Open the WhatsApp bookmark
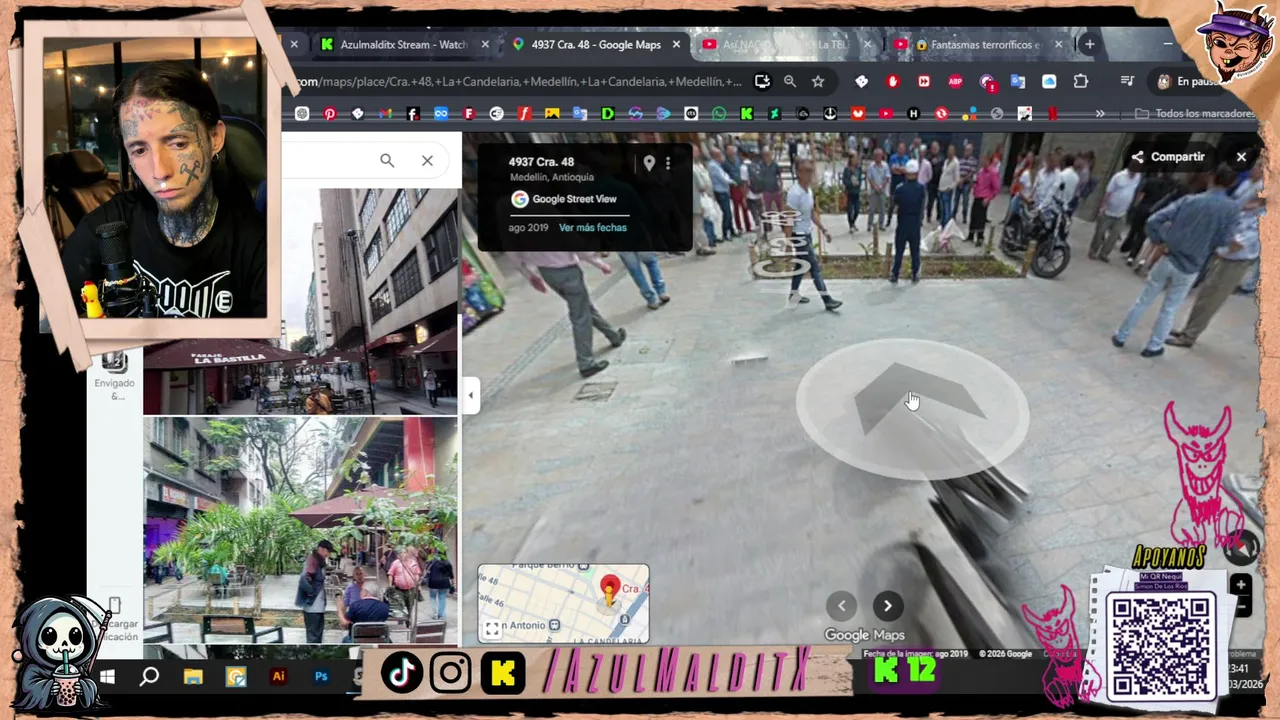This screenshot has height=720, width=1280. (x=718, y=114)
